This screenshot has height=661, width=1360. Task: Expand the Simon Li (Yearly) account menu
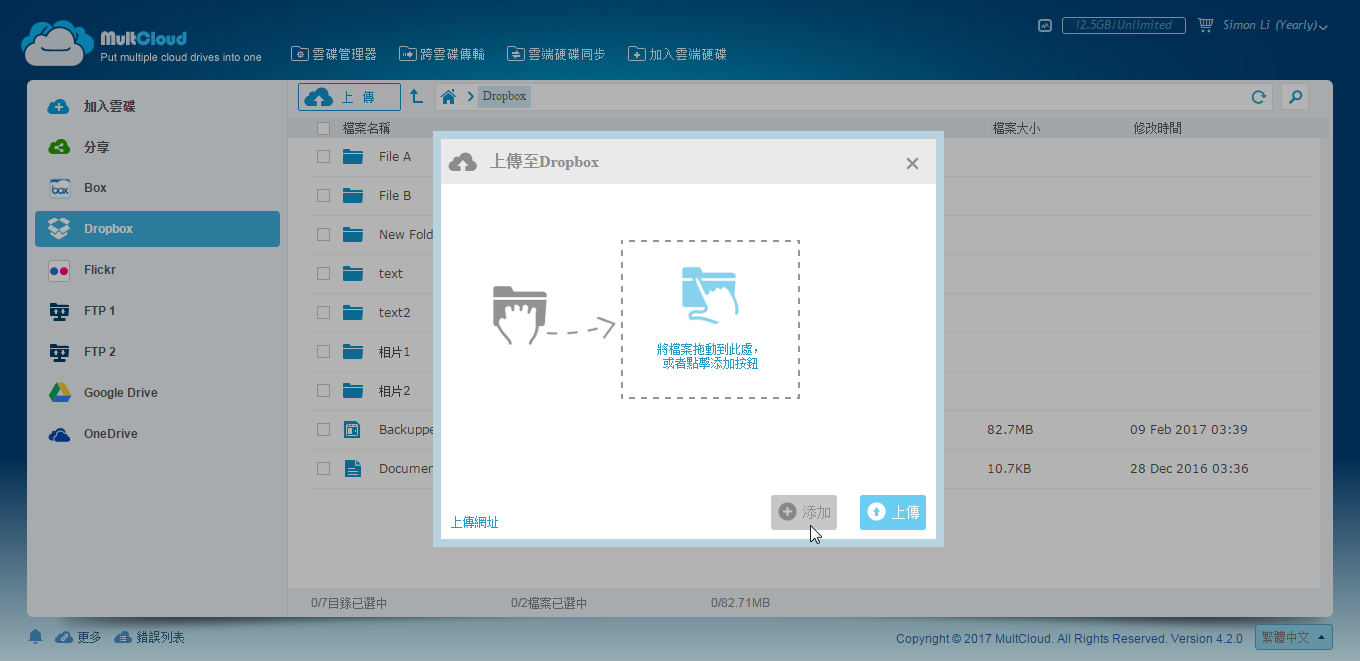[1275, 25]
